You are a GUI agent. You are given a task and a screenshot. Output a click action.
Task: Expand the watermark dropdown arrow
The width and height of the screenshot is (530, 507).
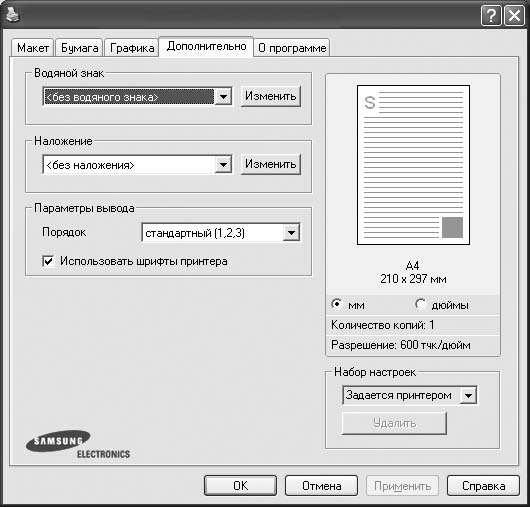tap(223, 97)
